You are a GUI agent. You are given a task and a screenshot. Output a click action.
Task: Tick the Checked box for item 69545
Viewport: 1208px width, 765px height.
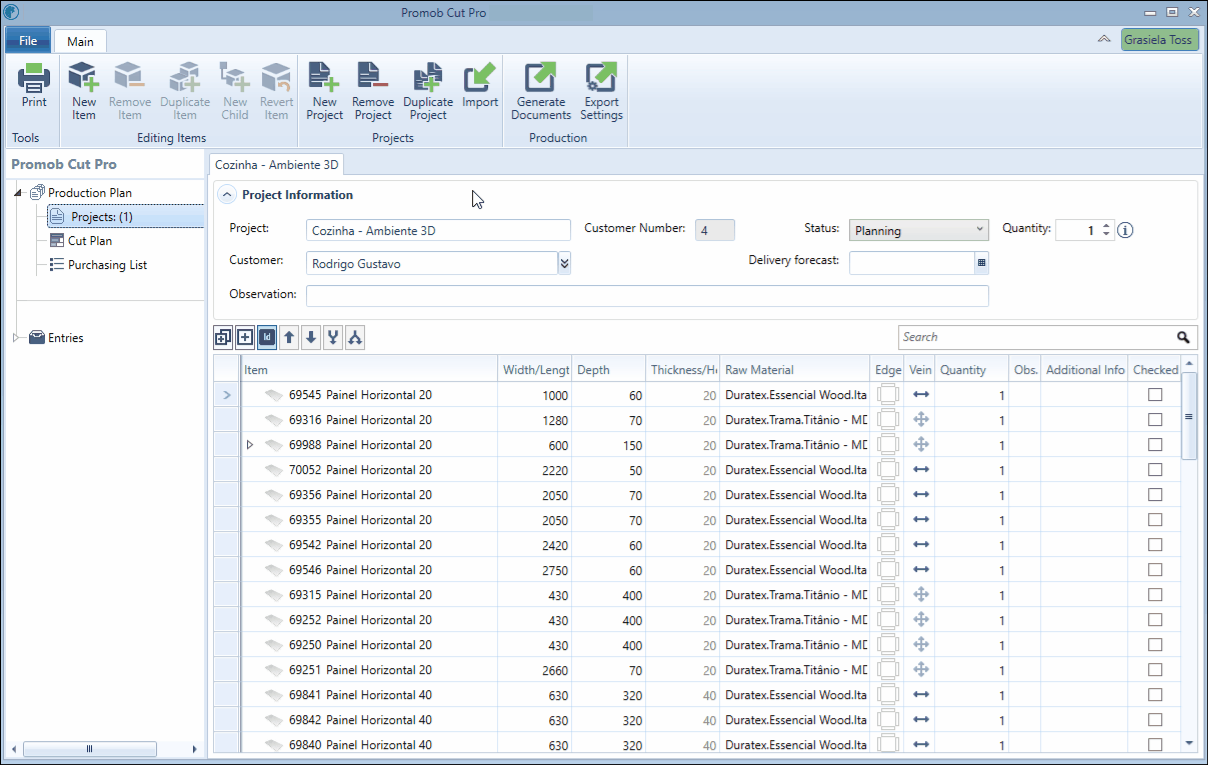(1155, 395)
